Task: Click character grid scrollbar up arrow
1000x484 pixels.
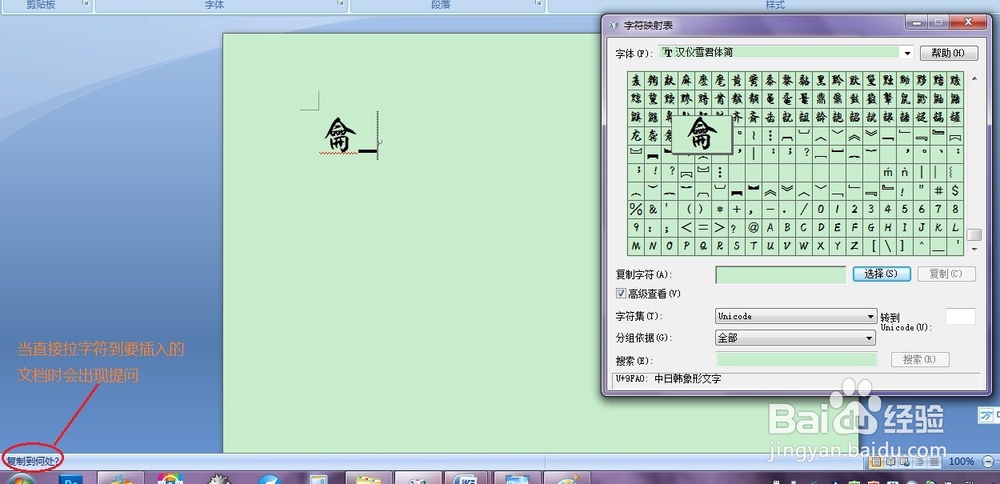Action: (973, 78)
